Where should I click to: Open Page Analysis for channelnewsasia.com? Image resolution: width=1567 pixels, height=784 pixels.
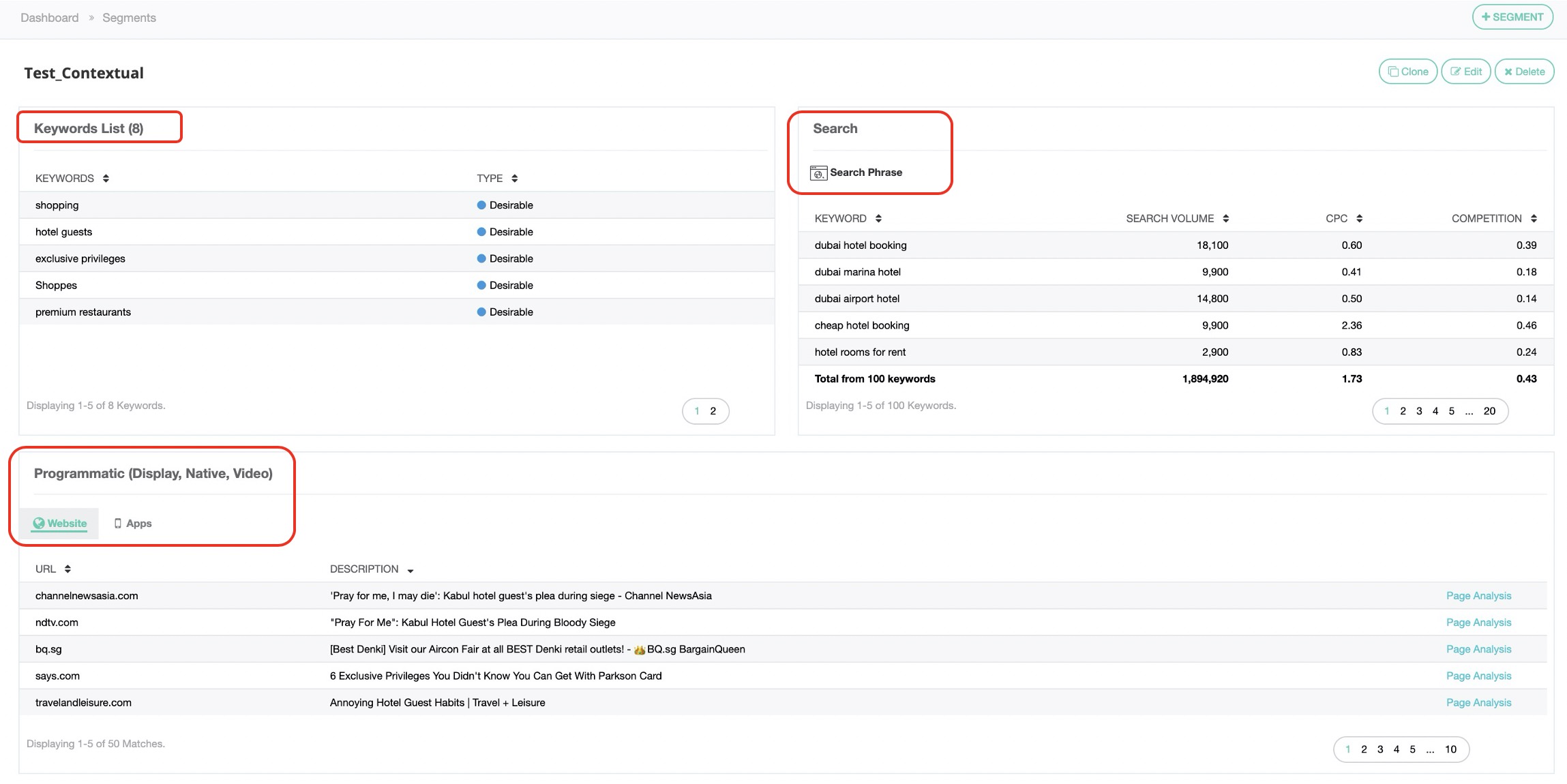pyautogui.click(x=1478, y=596)
